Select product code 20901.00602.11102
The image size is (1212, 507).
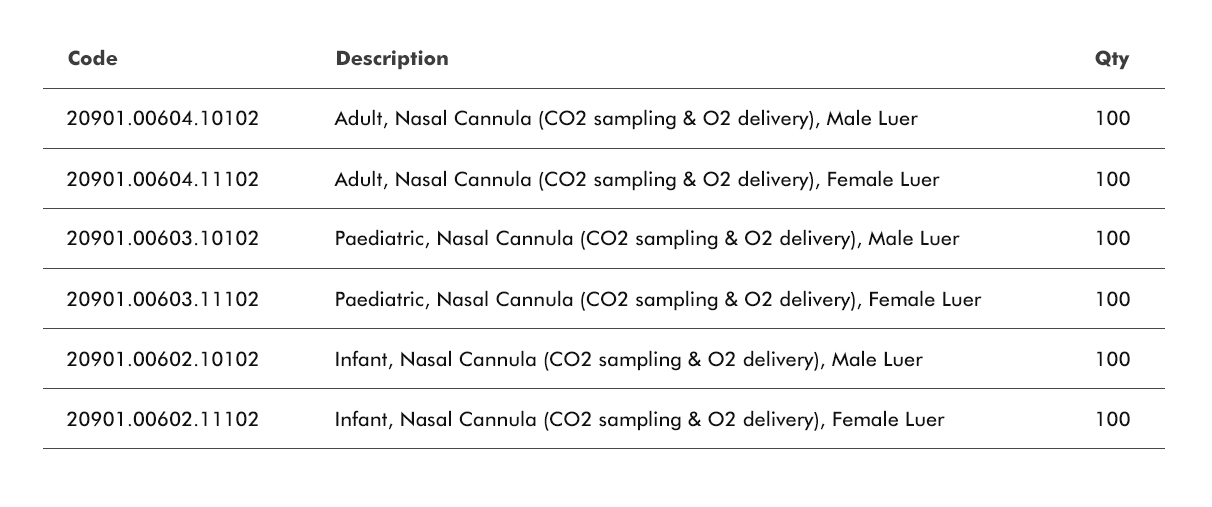tap(163, 420)
